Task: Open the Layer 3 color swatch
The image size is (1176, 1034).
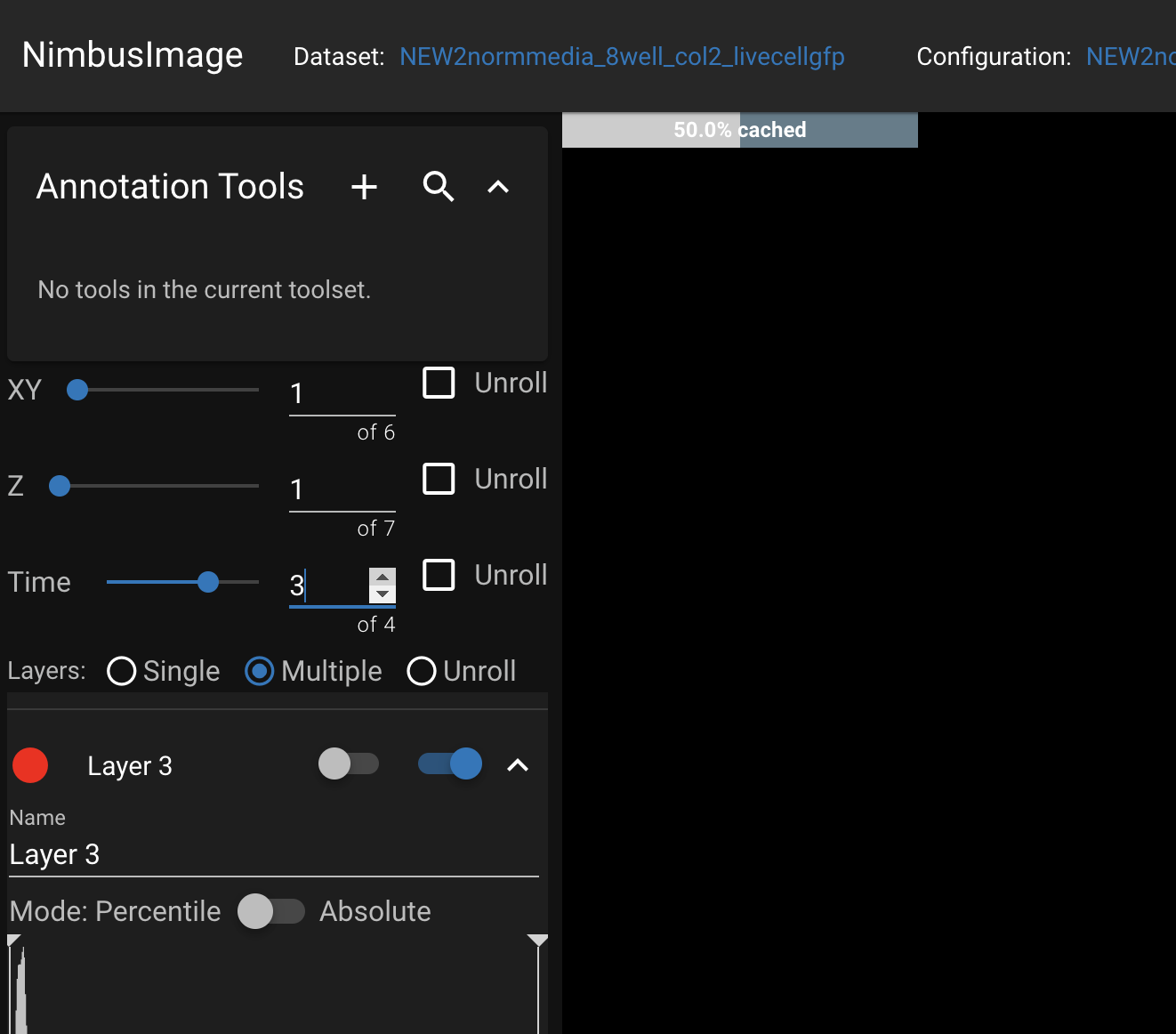Action: [30, 764]
